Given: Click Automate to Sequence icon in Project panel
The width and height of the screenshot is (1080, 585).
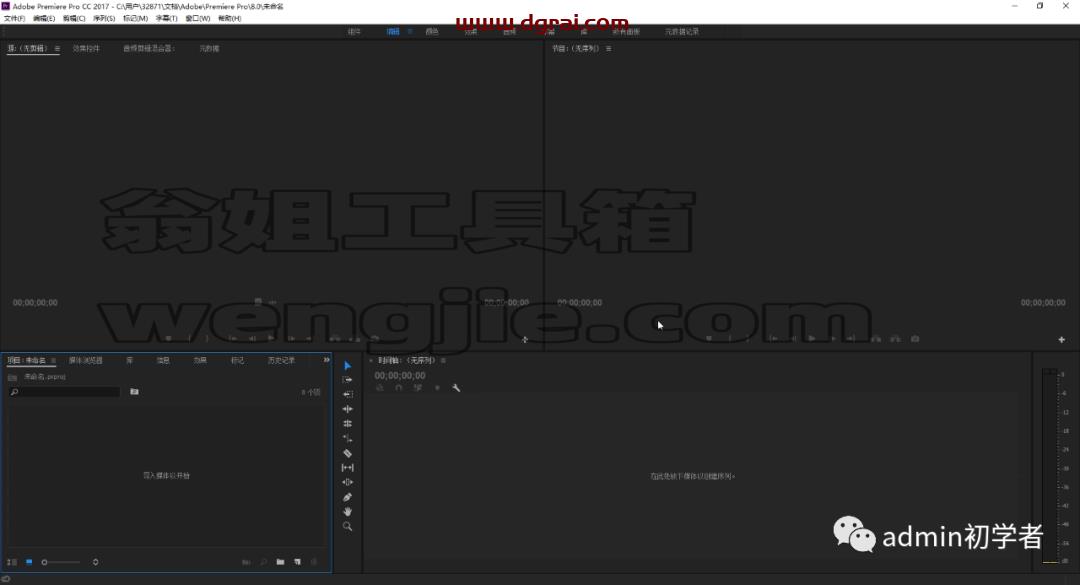Looking at the screenshot, I should pyautogui.click(x=246, y=562).
